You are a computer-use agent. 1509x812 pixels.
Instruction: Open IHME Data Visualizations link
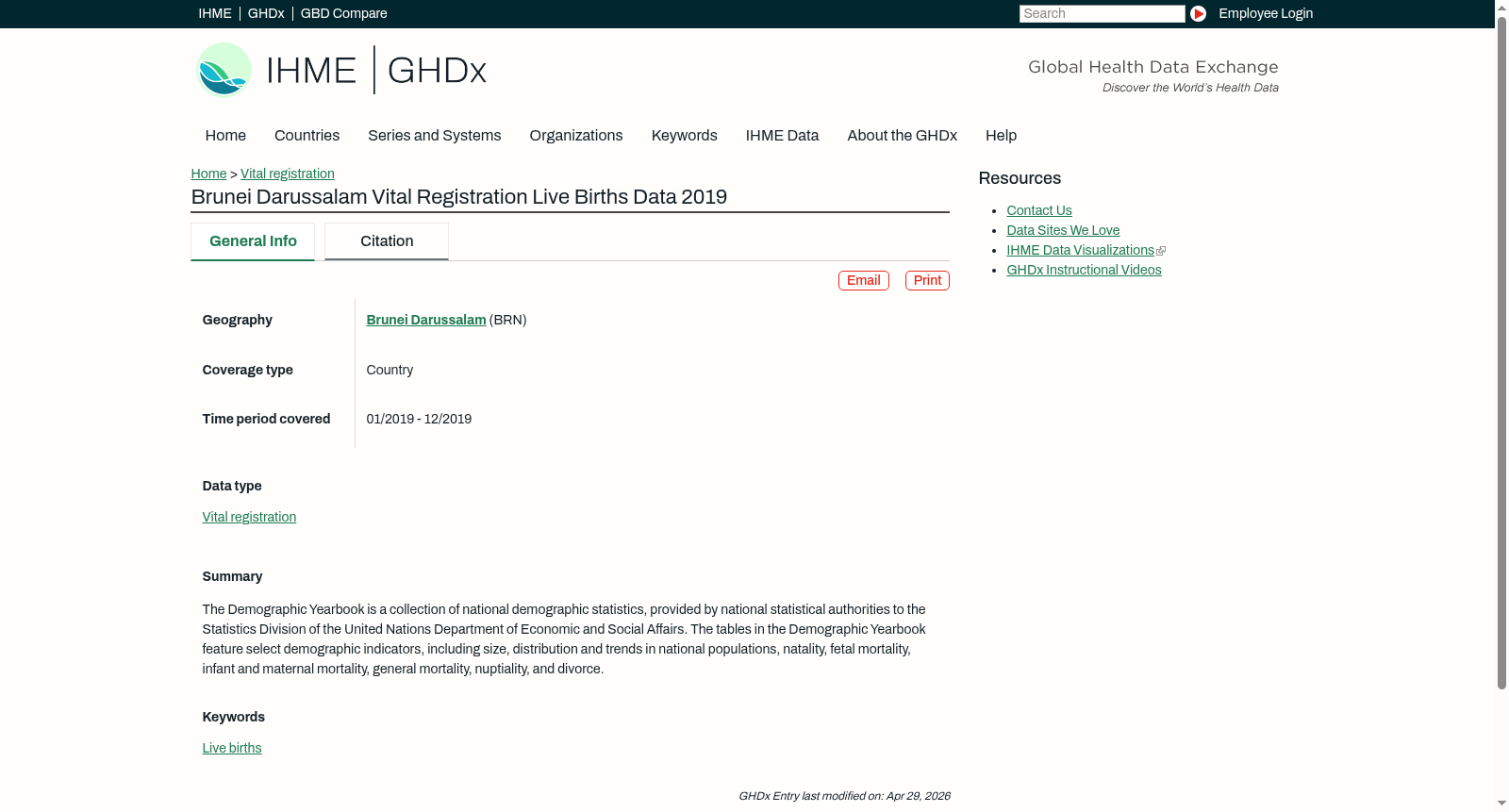1080,250
